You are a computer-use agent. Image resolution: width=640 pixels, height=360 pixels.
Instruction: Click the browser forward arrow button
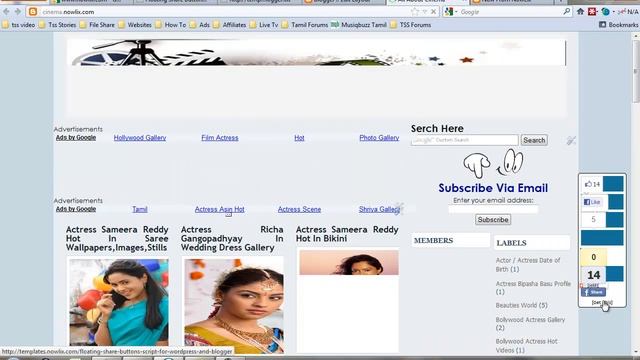click(x=18, y=12)
